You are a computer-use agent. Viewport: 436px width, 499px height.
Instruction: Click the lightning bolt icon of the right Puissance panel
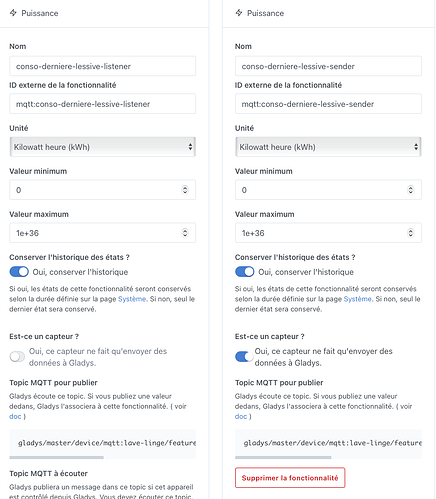239,13
